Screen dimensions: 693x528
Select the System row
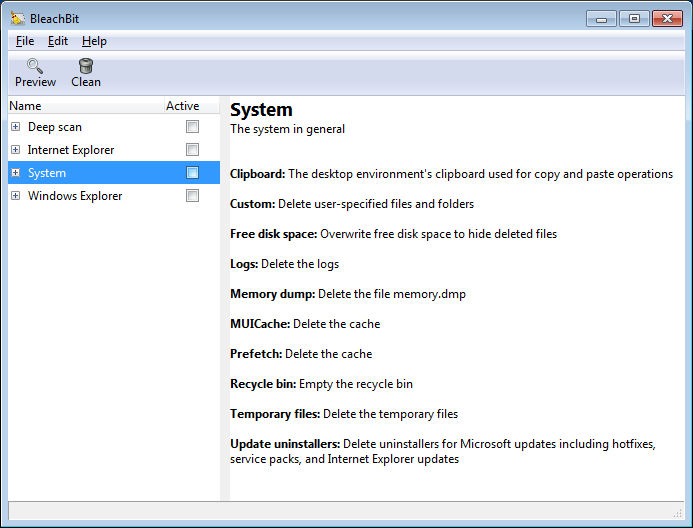(114, 173)
